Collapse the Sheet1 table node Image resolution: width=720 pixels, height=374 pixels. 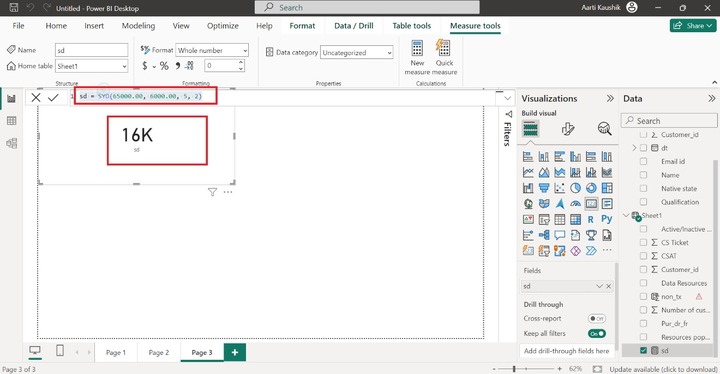pyautogui.click(x=626, y=215)
